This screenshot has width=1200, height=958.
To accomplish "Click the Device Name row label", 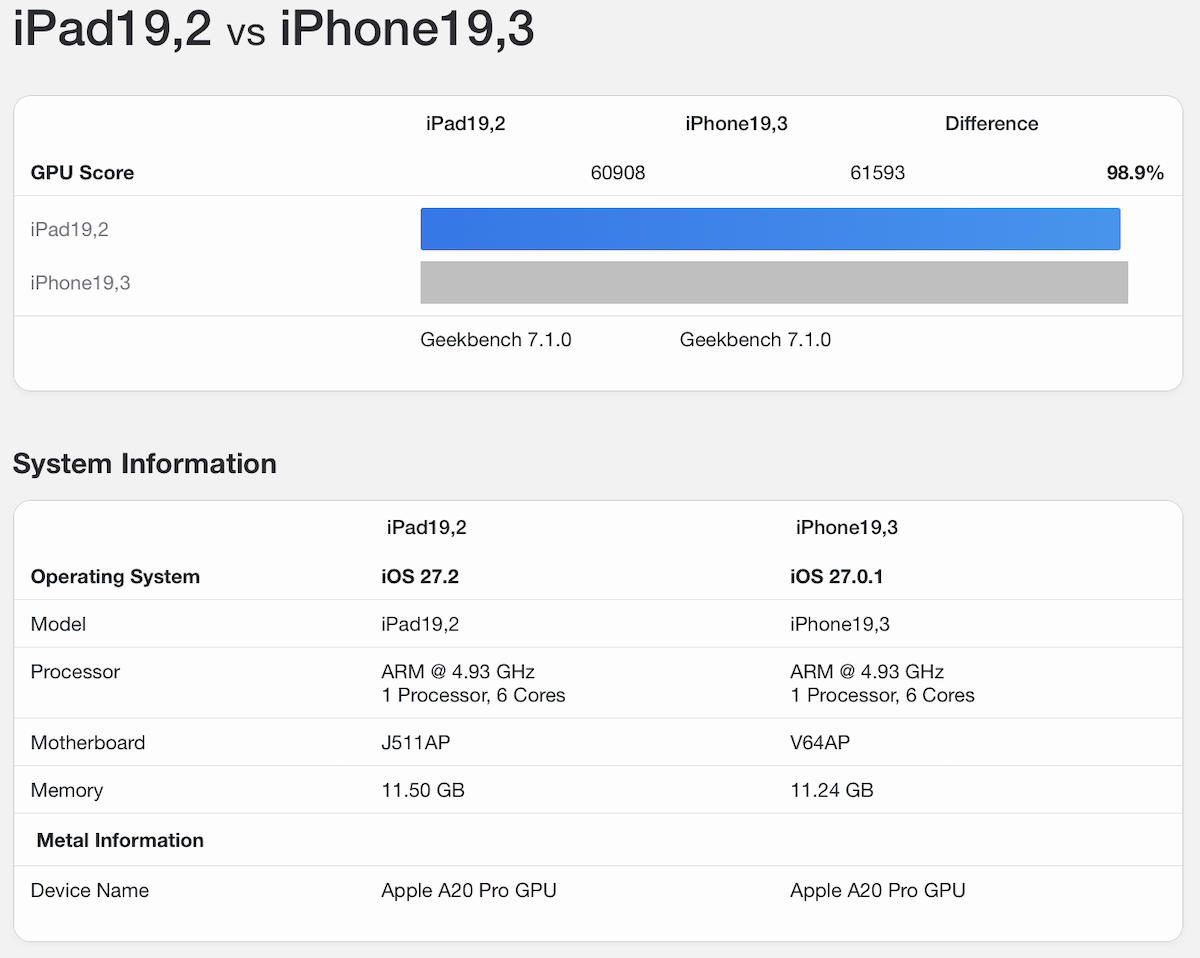I will (90, 891).
